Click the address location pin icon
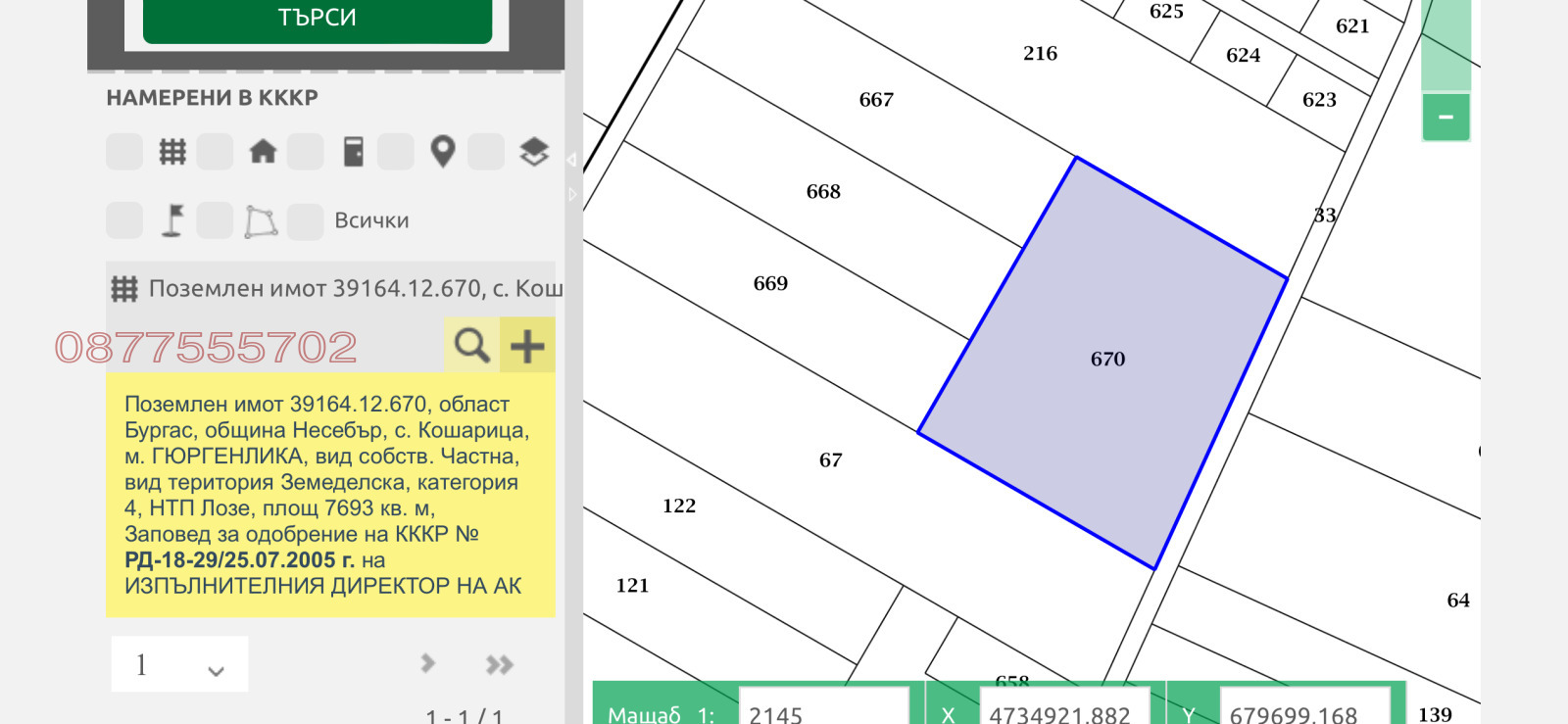The image size is (1568, 724). pos(443,152)
